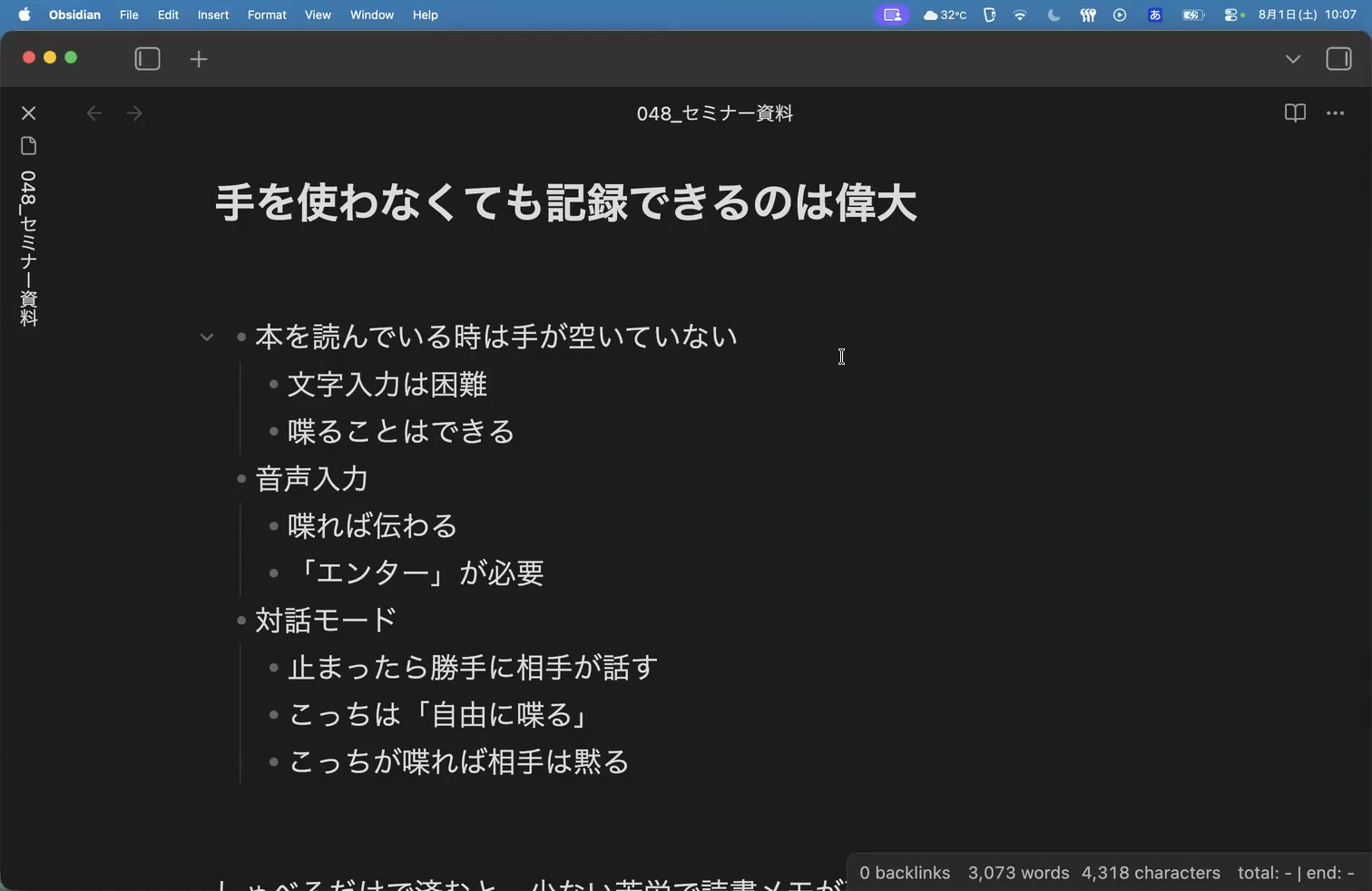This screenshot has height=891, width=1372.
Task: Open the Window menu
Action: [x=372, y=15]
